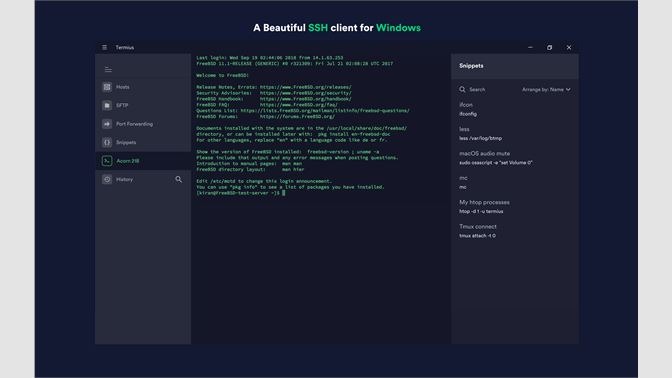Click the Snippets curly braces icon

(107, 142)
